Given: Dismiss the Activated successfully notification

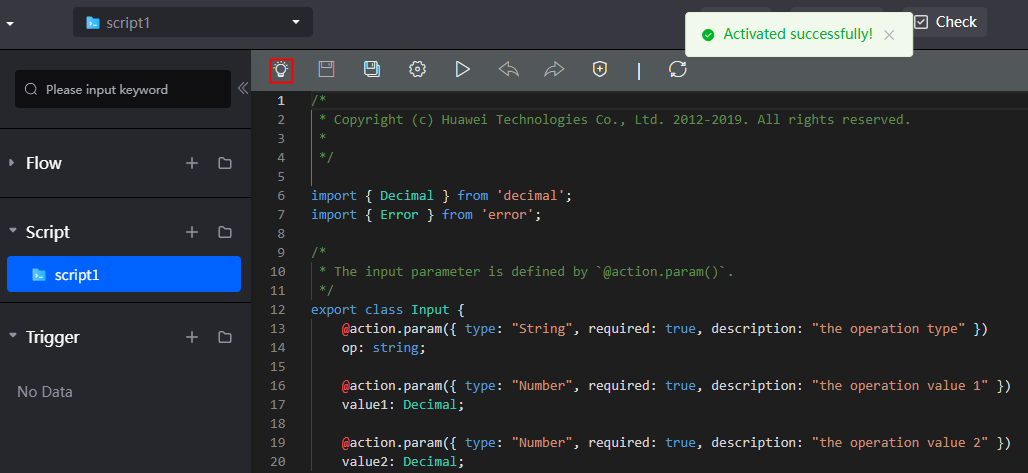Looking at the screenshot, I should click(x=889, y=35).
